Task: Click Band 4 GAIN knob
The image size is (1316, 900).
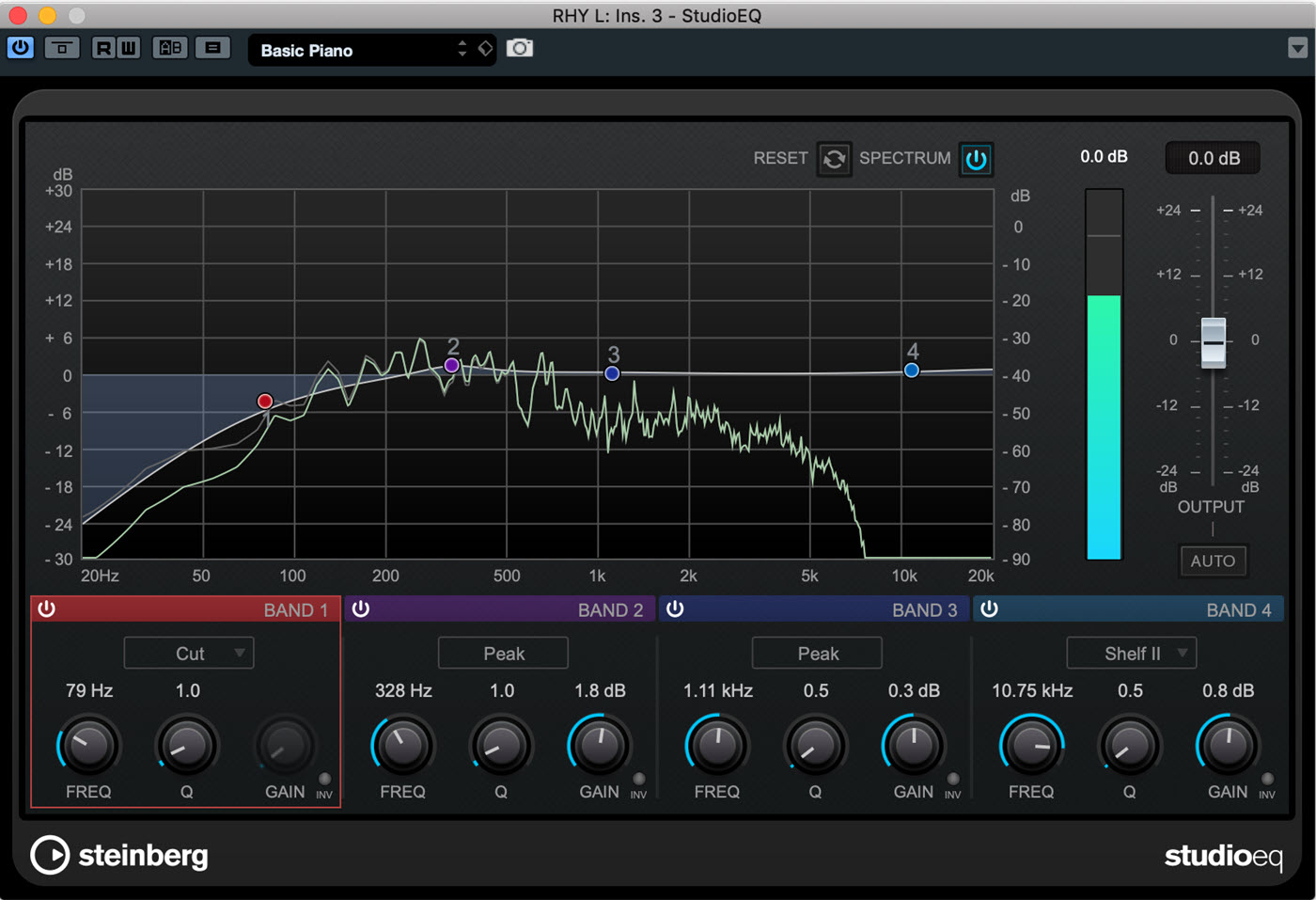Action: pos(1228,747)
